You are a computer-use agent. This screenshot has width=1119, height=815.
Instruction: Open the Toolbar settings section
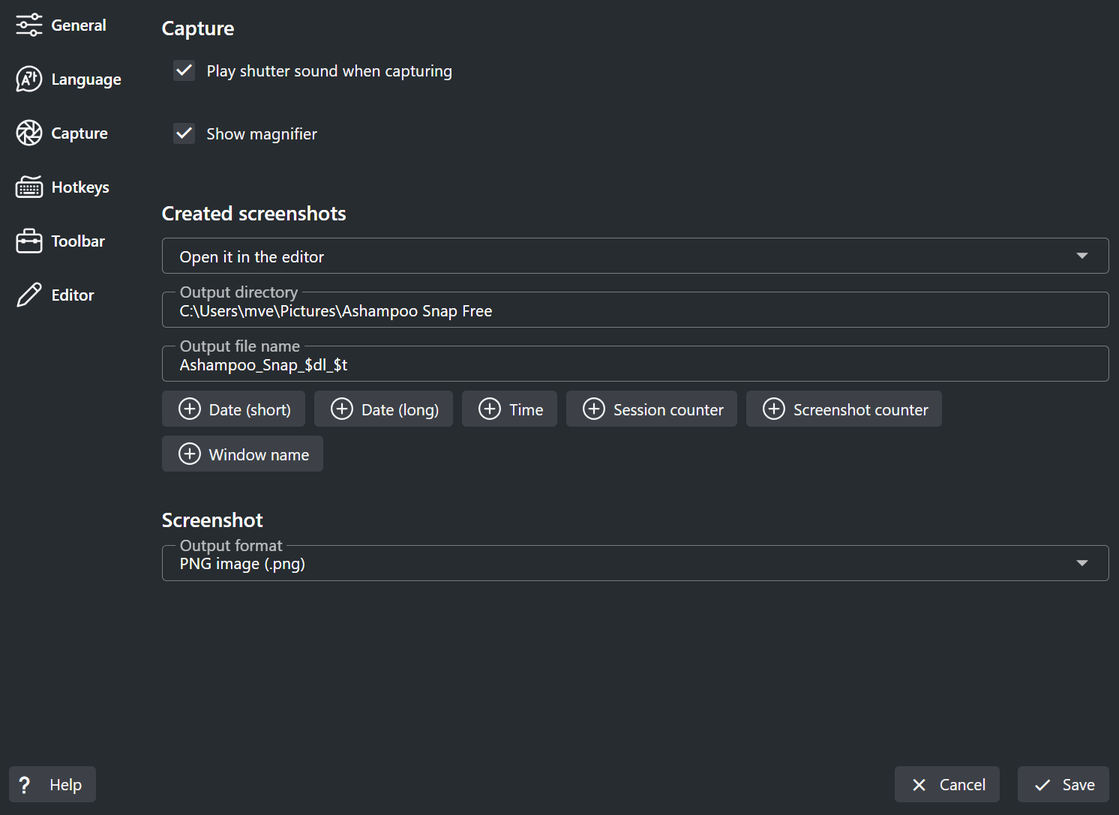coord(61,241)
